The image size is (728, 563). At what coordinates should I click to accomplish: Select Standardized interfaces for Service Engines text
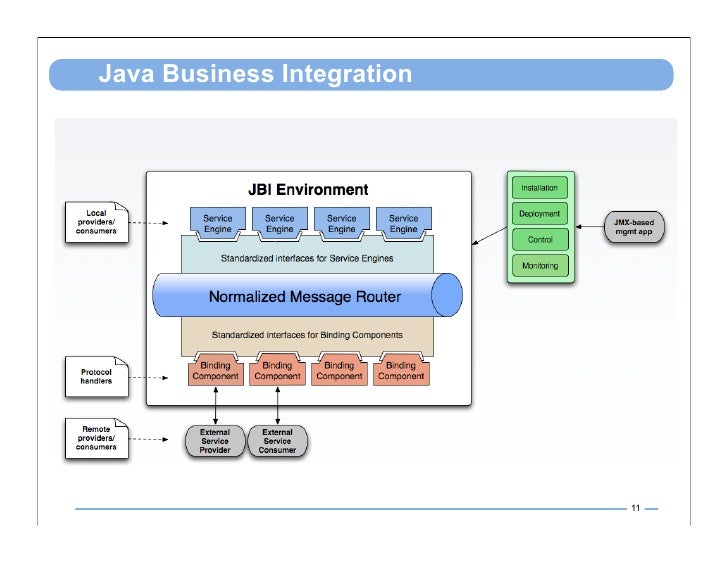pos(307,259)
